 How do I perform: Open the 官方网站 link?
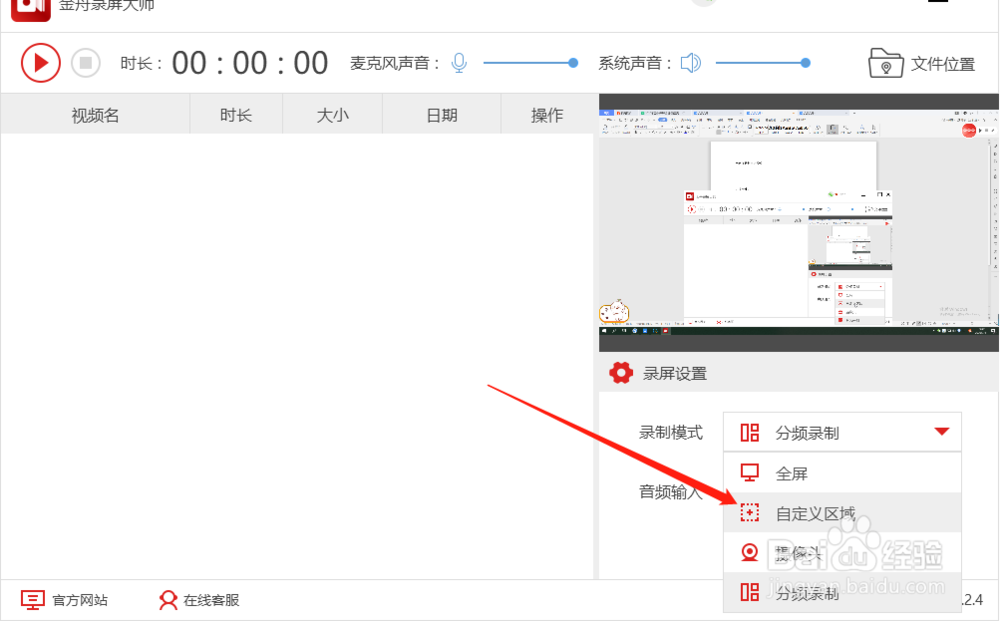point(80,600)
